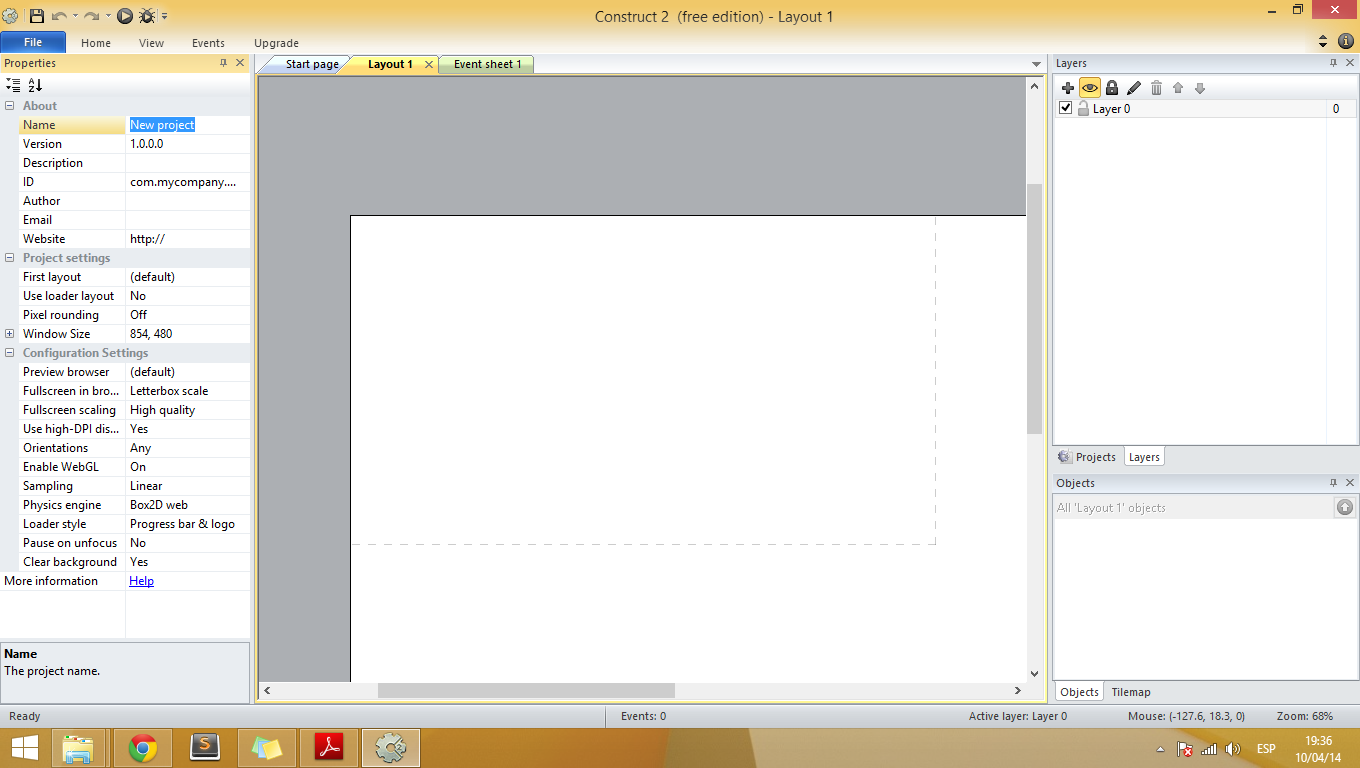Rename layer using the pencil icon
The width and height of the screenshot is (1360, 768).
pos(1133,88)
